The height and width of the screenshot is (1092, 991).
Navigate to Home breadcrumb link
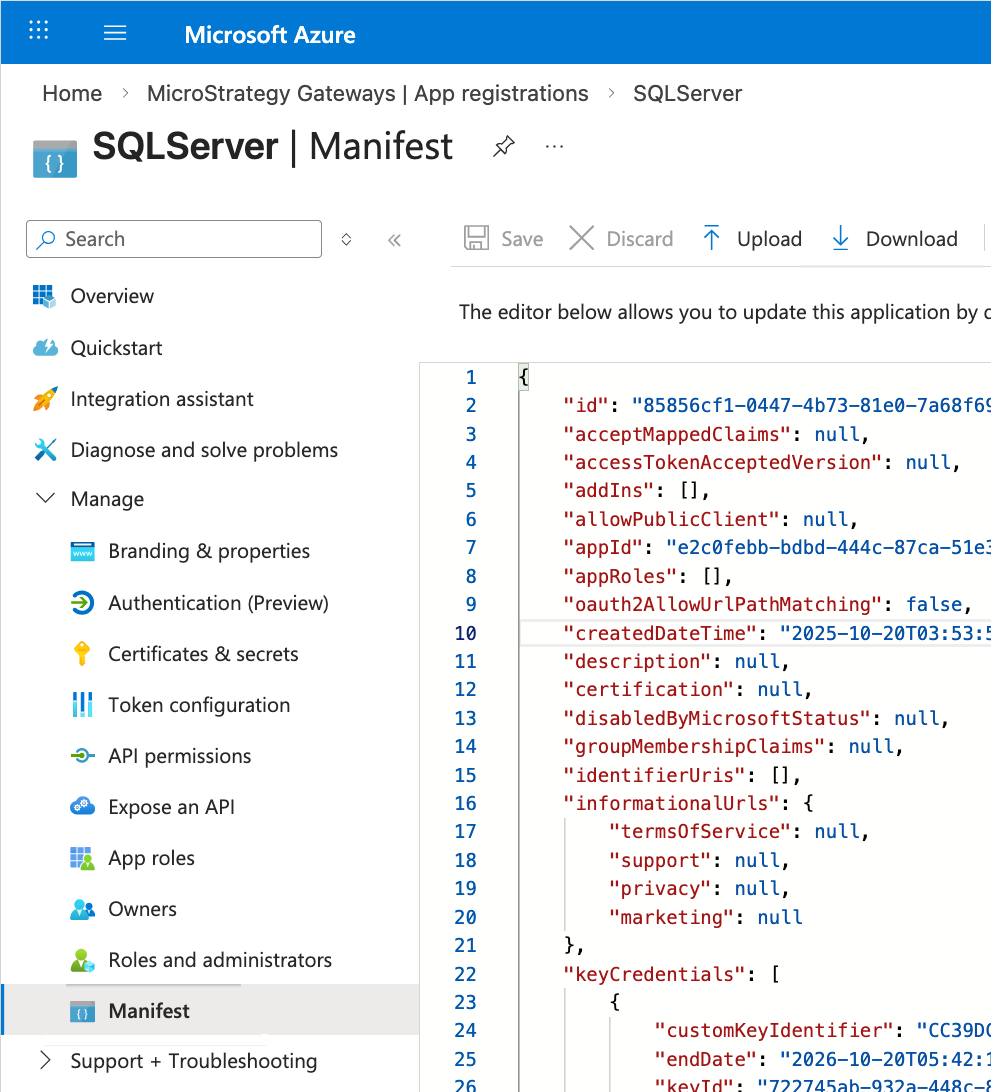click(72, 94)
